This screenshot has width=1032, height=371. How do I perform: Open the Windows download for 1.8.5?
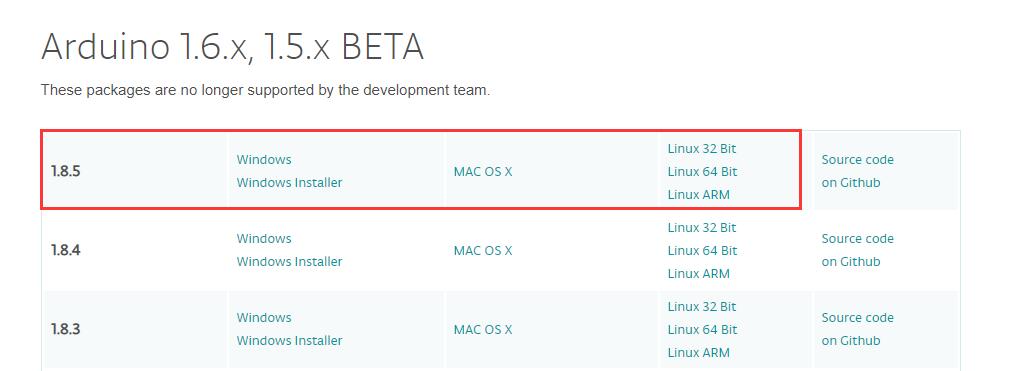click(x=264, y=160)
